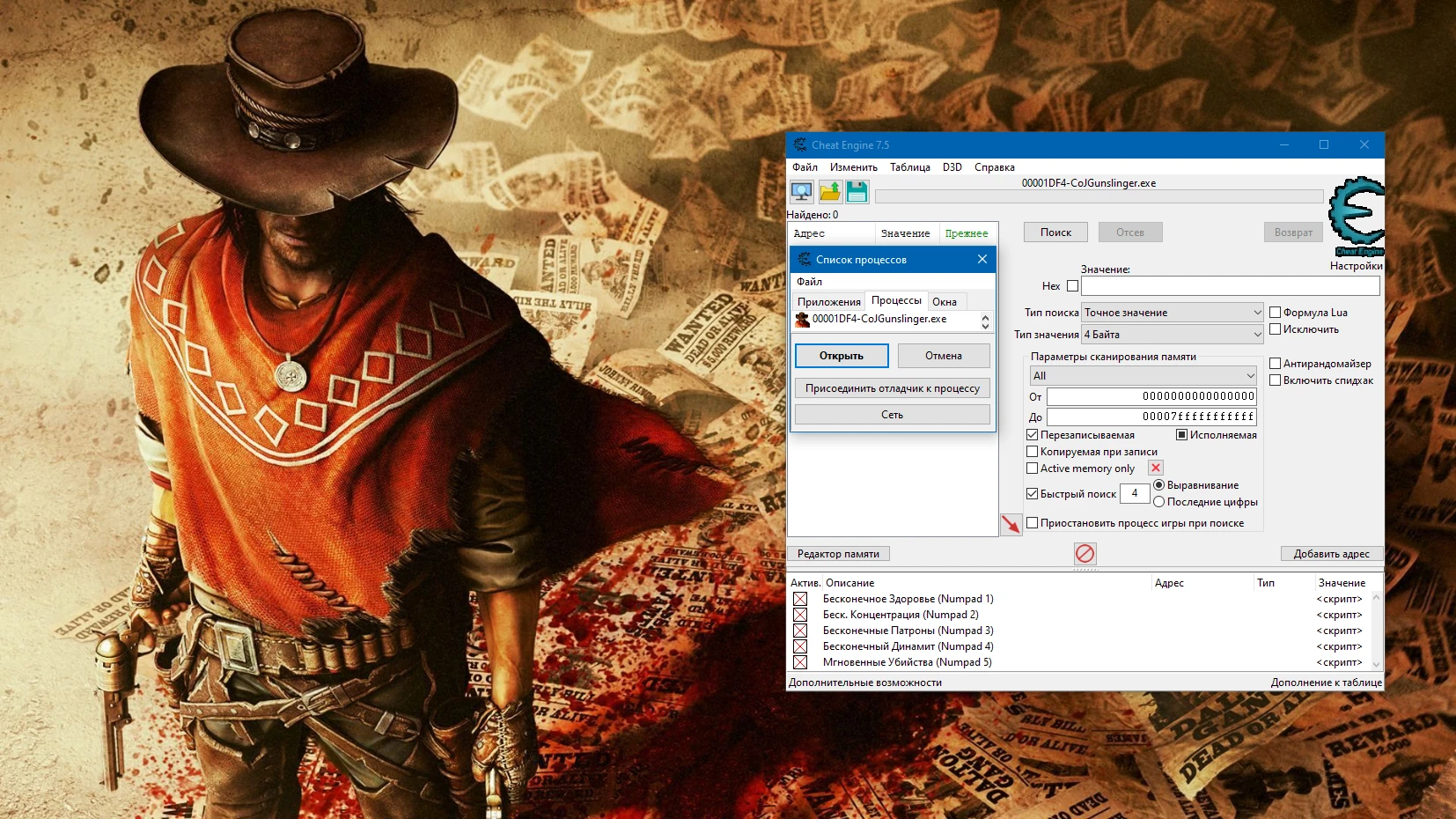
Task: Click the red cancel scan icon
Action: 1085,554
